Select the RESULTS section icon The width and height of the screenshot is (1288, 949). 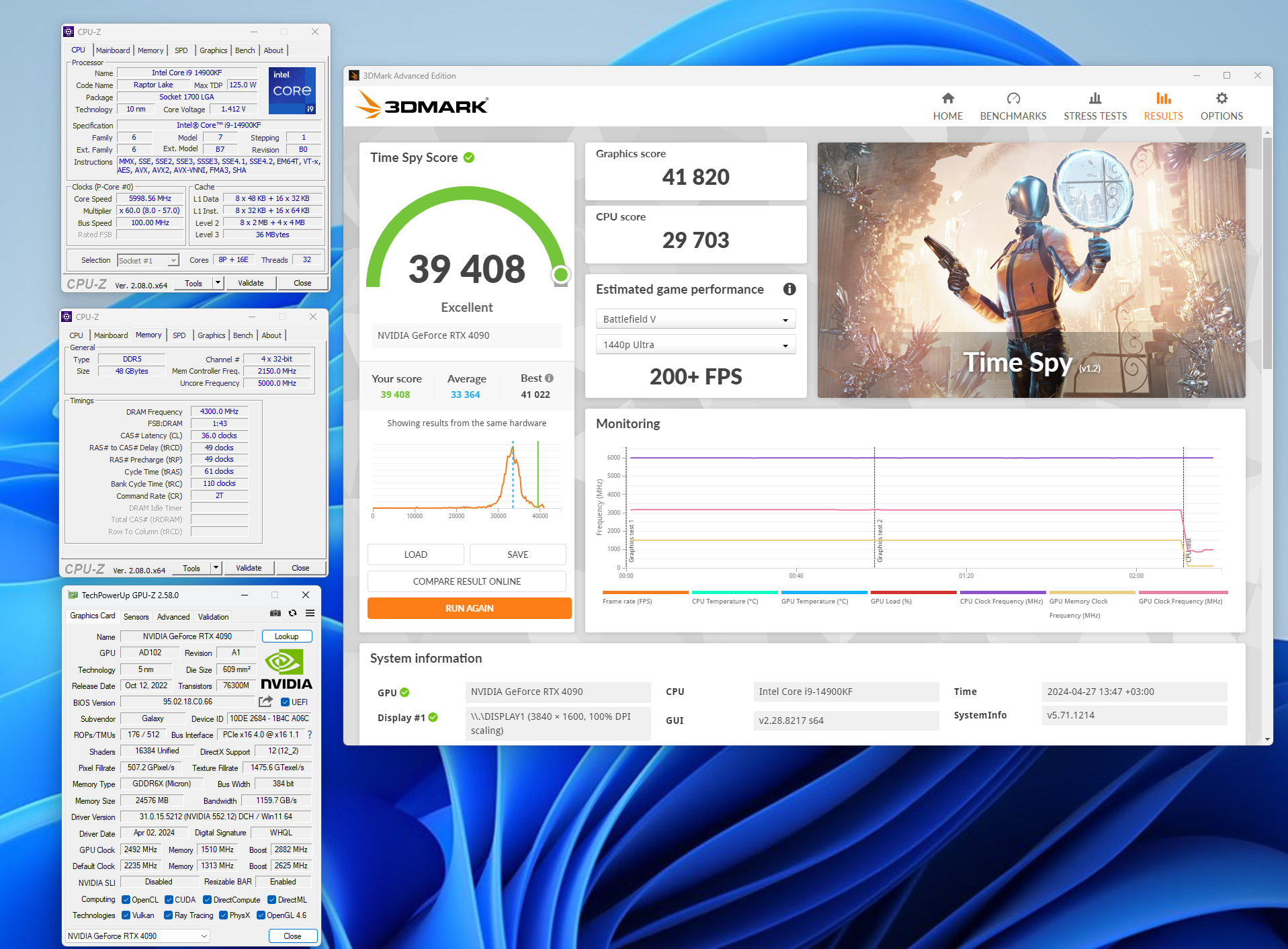pyautogui.click(x=1163, y=99)
